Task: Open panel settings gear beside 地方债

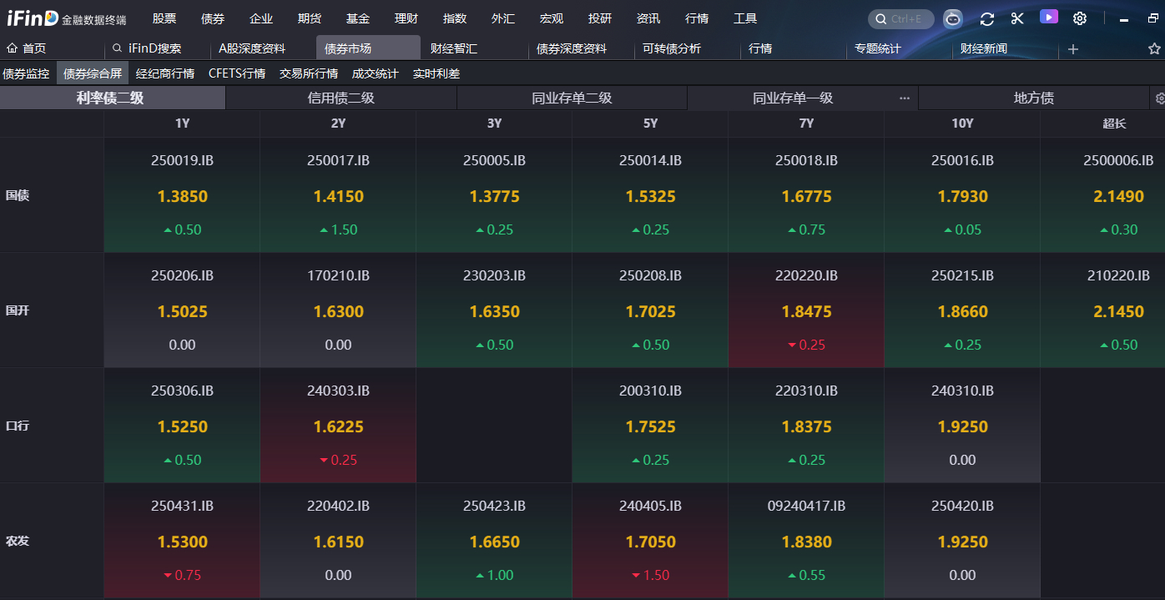Action: (x=1159, y=98)
